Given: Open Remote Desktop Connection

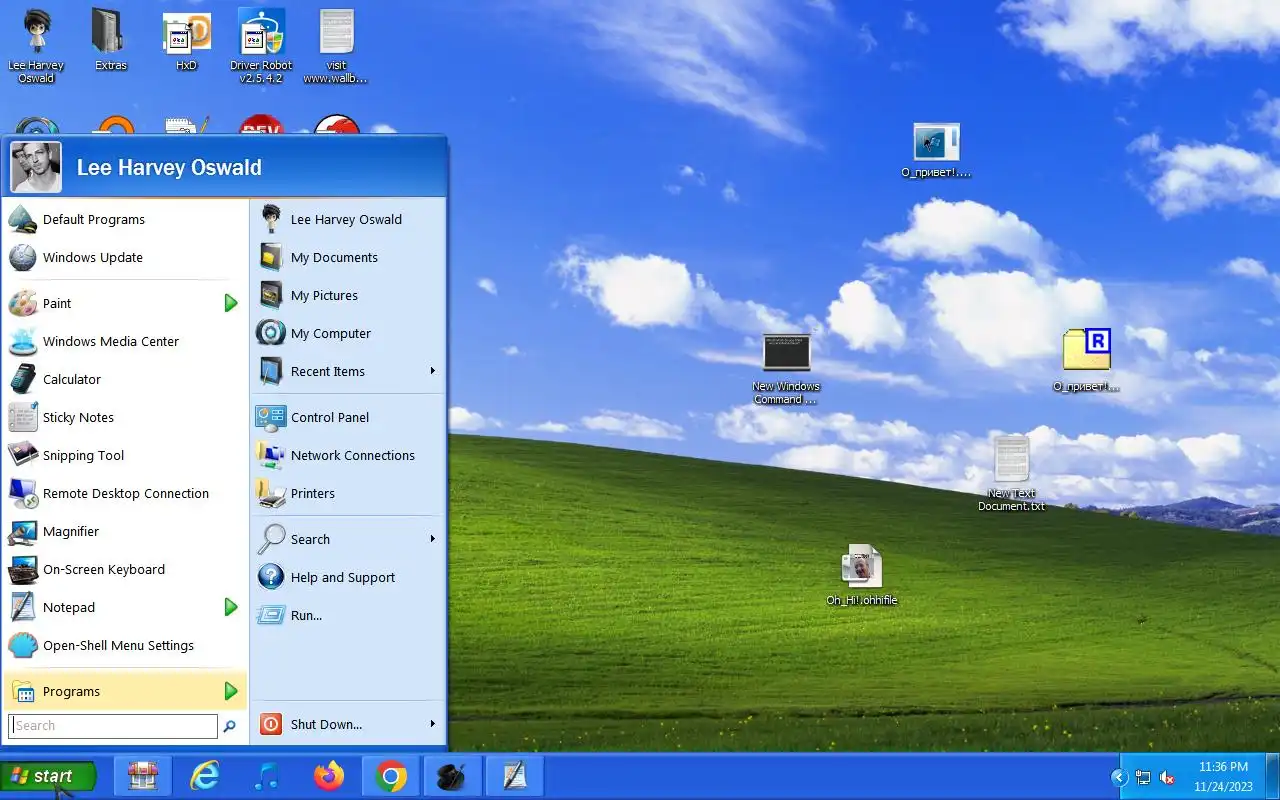Looking at the screenshot, I should [125, 493].
